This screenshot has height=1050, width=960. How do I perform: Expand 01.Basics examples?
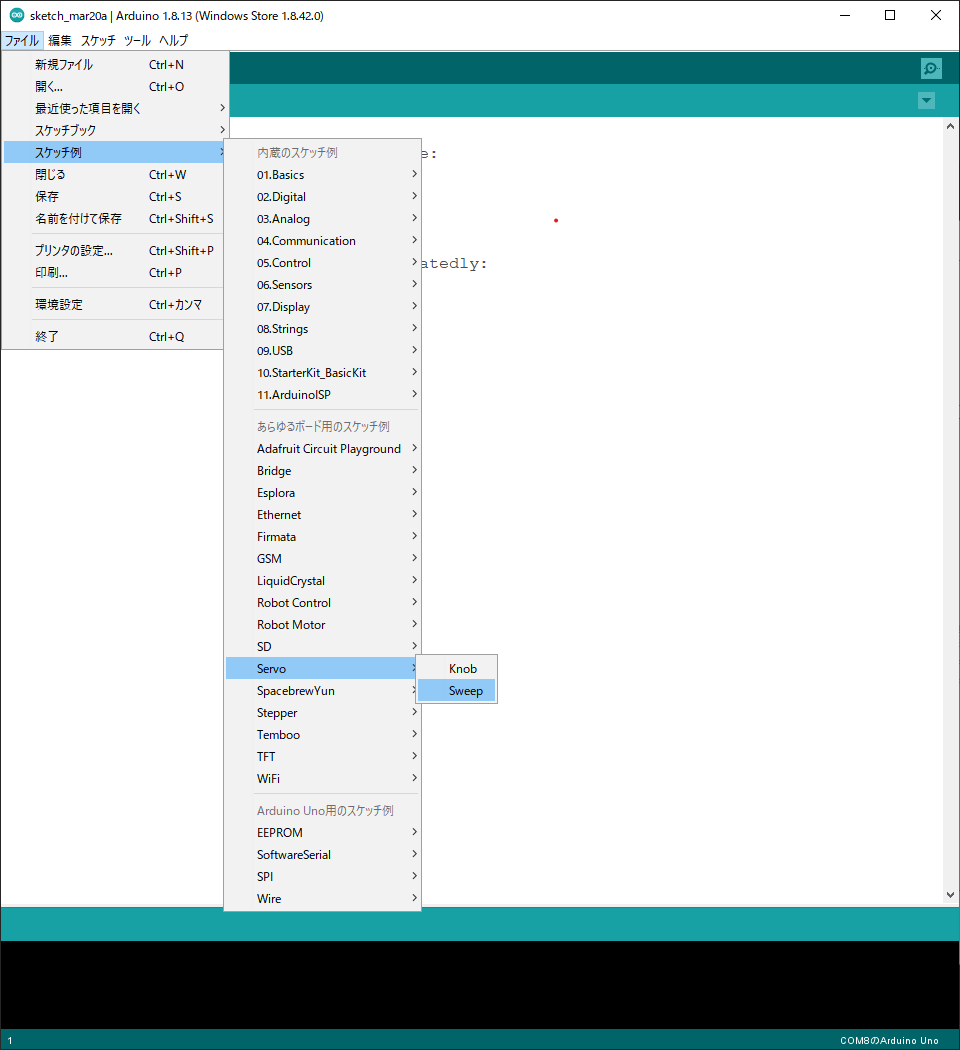click(x=323, y=175)
